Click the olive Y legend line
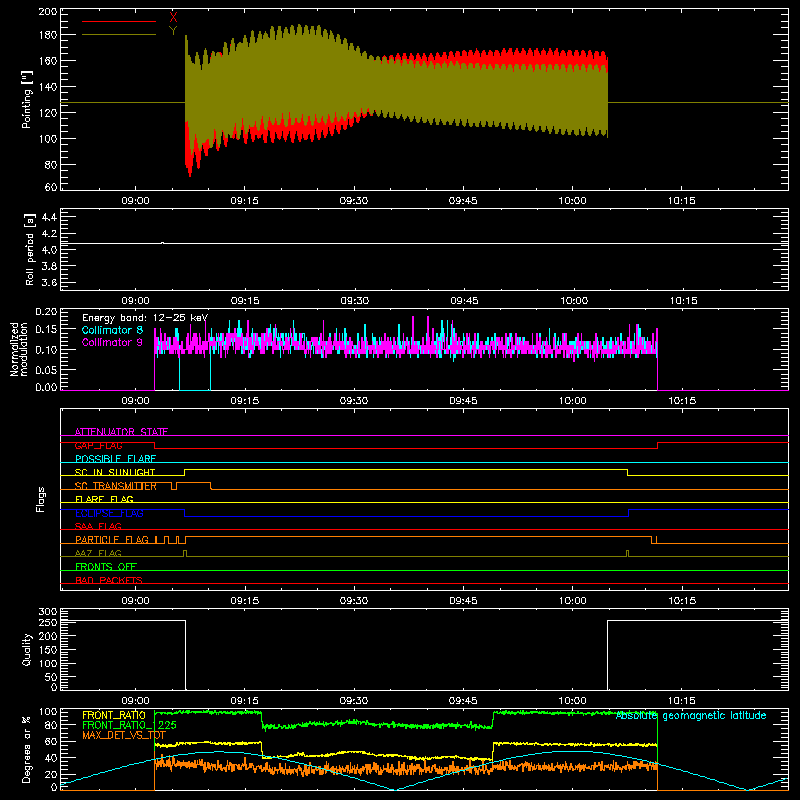Viewport: 800px width, 800px height. click(119, 35)
